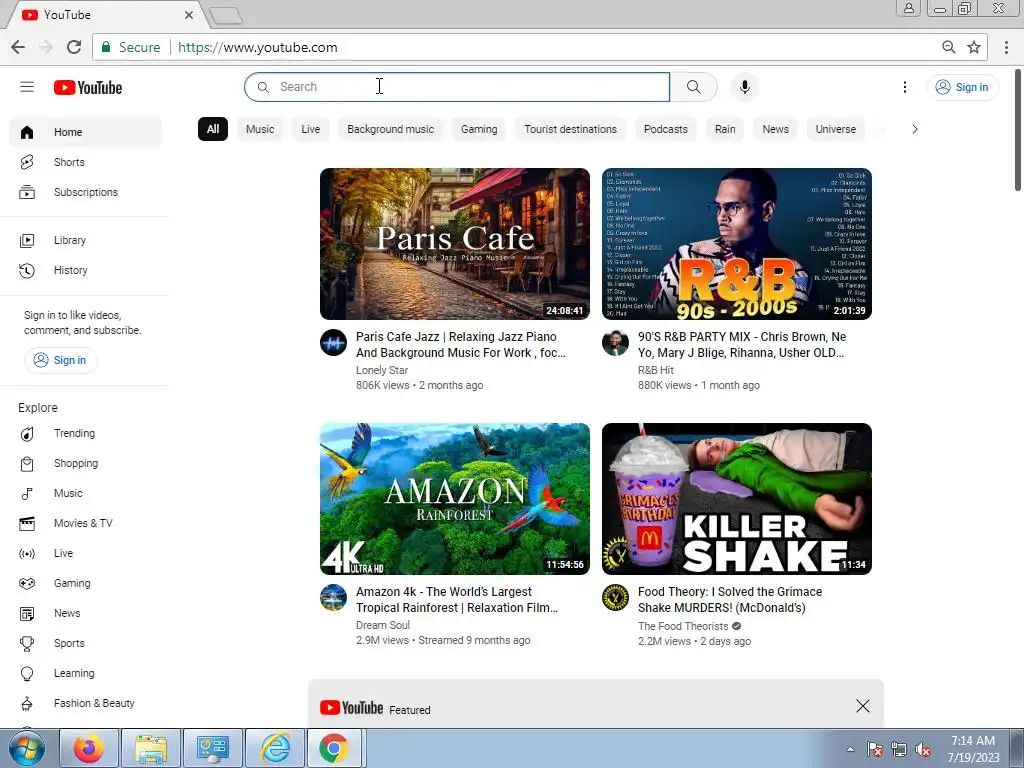
Task: Click the Lonely Star channel avatar
Action: tap(333, 343)
